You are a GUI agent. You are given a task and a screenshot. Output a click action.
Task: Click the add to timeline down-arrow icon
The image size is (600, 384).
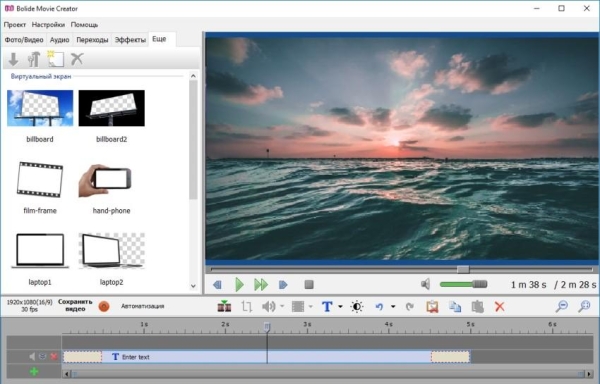coord(13,59)
